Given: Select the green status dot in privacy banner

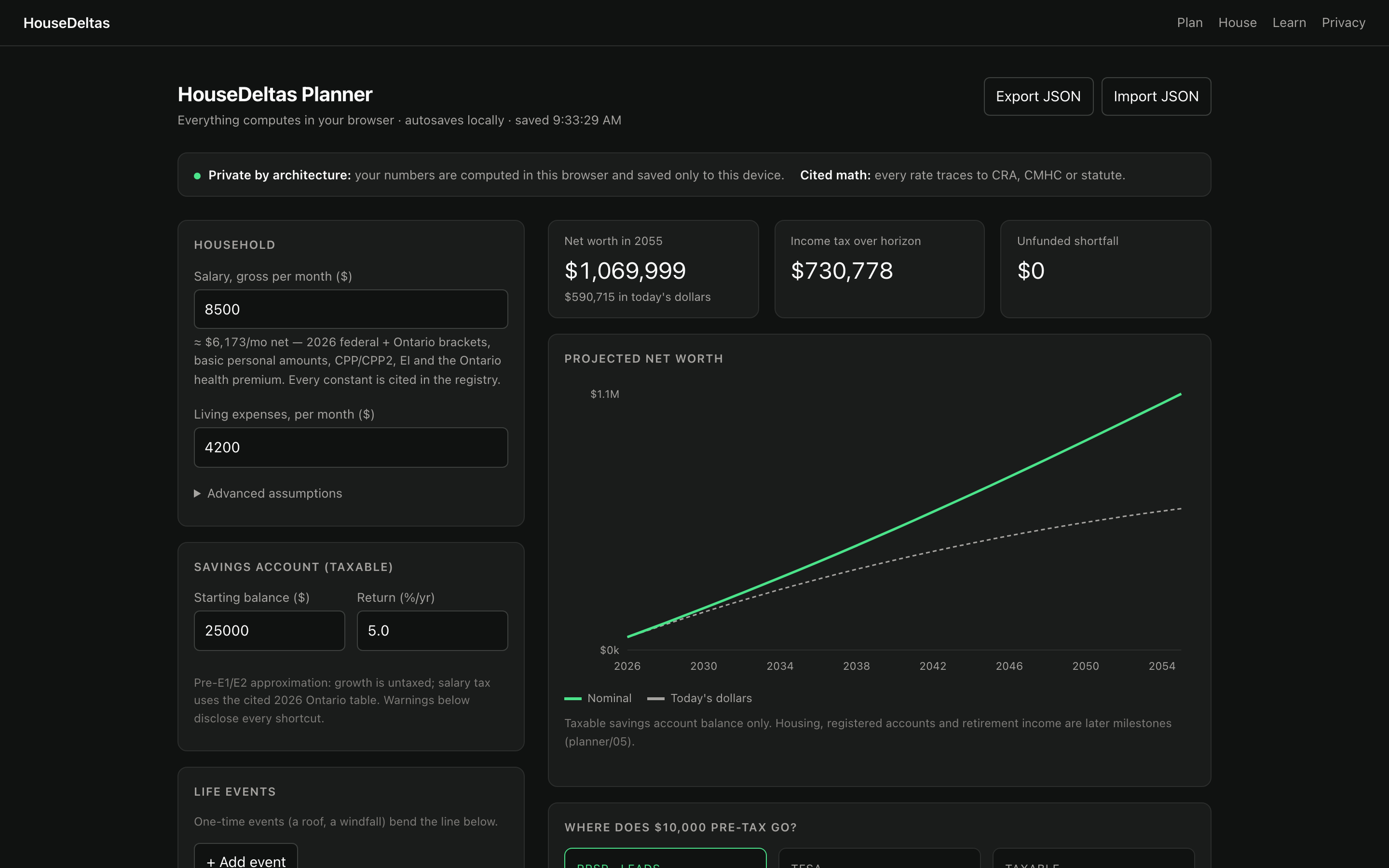Looking at the screenshot, I should (x=197, y=176).
